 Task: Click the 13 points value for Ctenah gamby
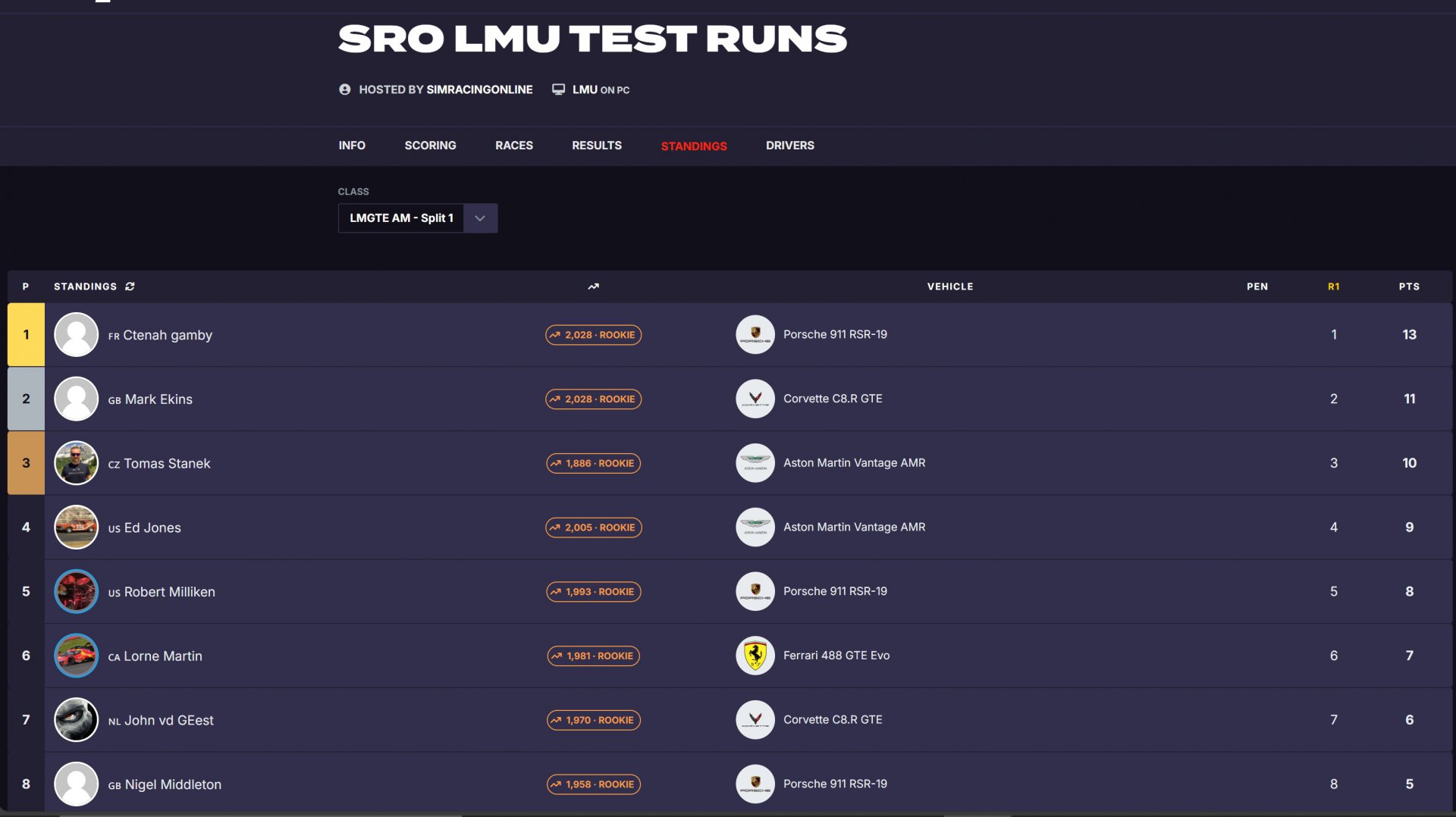point(1410,335)
